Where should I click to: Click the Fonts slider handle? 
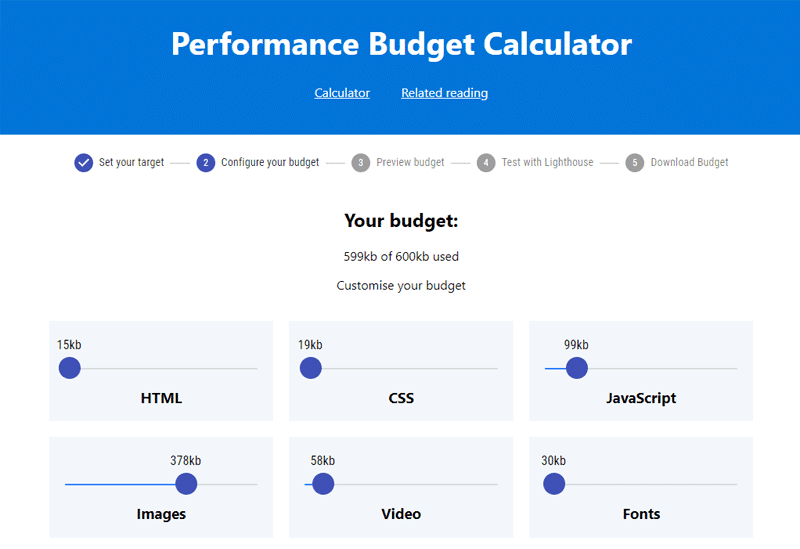554,484
